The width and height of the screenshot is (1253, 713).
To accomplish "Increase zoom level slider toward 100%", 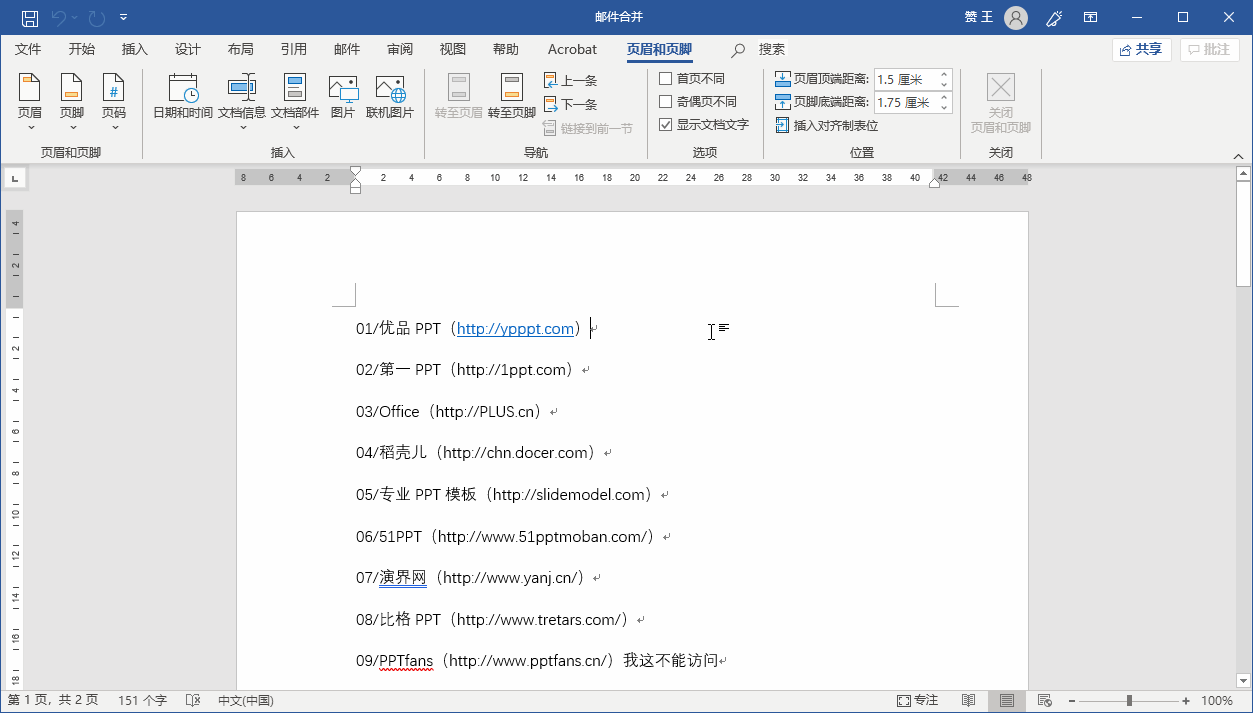I will [1185, 700].
